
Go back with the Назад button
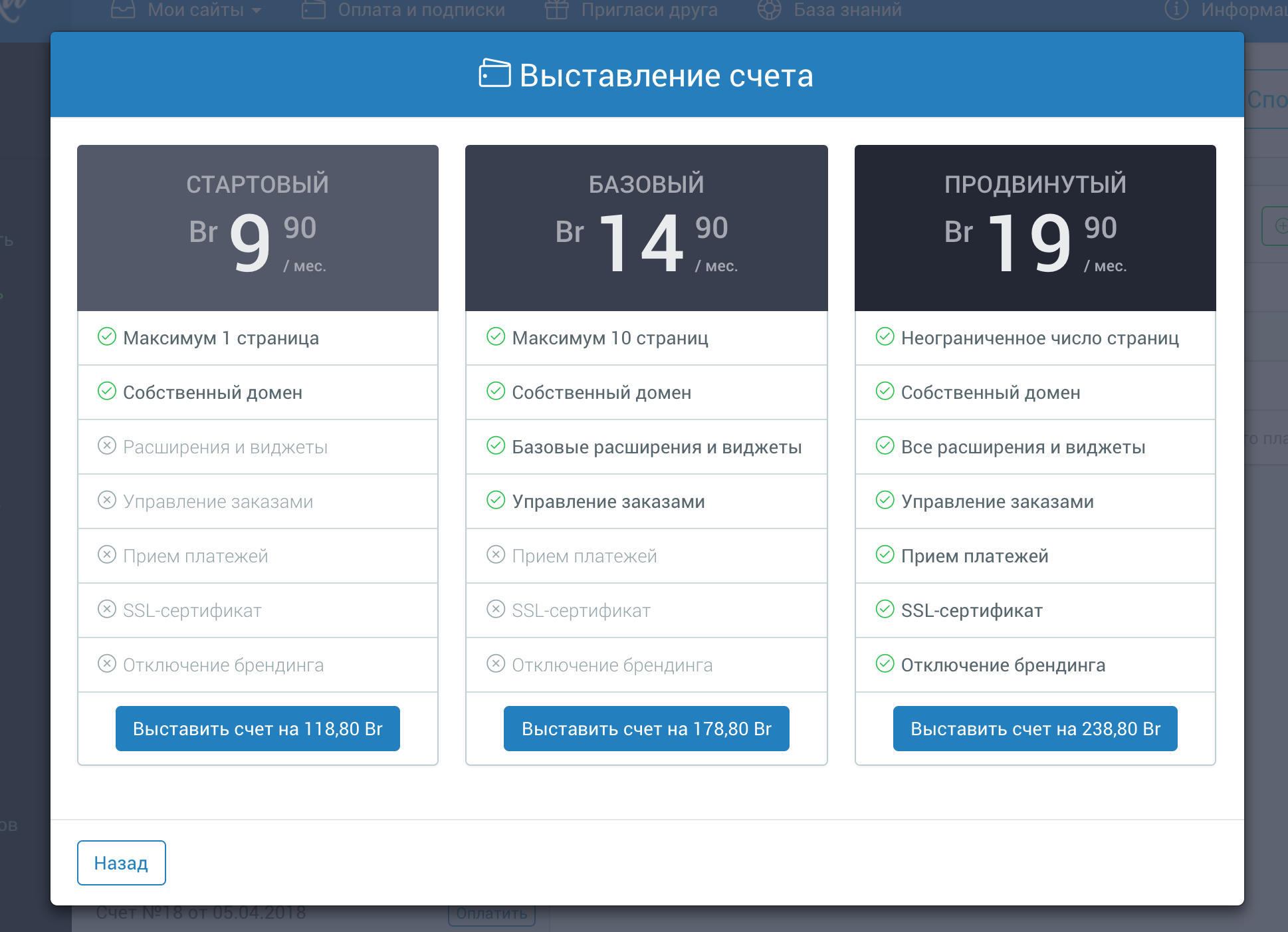(x=121, y=863)
